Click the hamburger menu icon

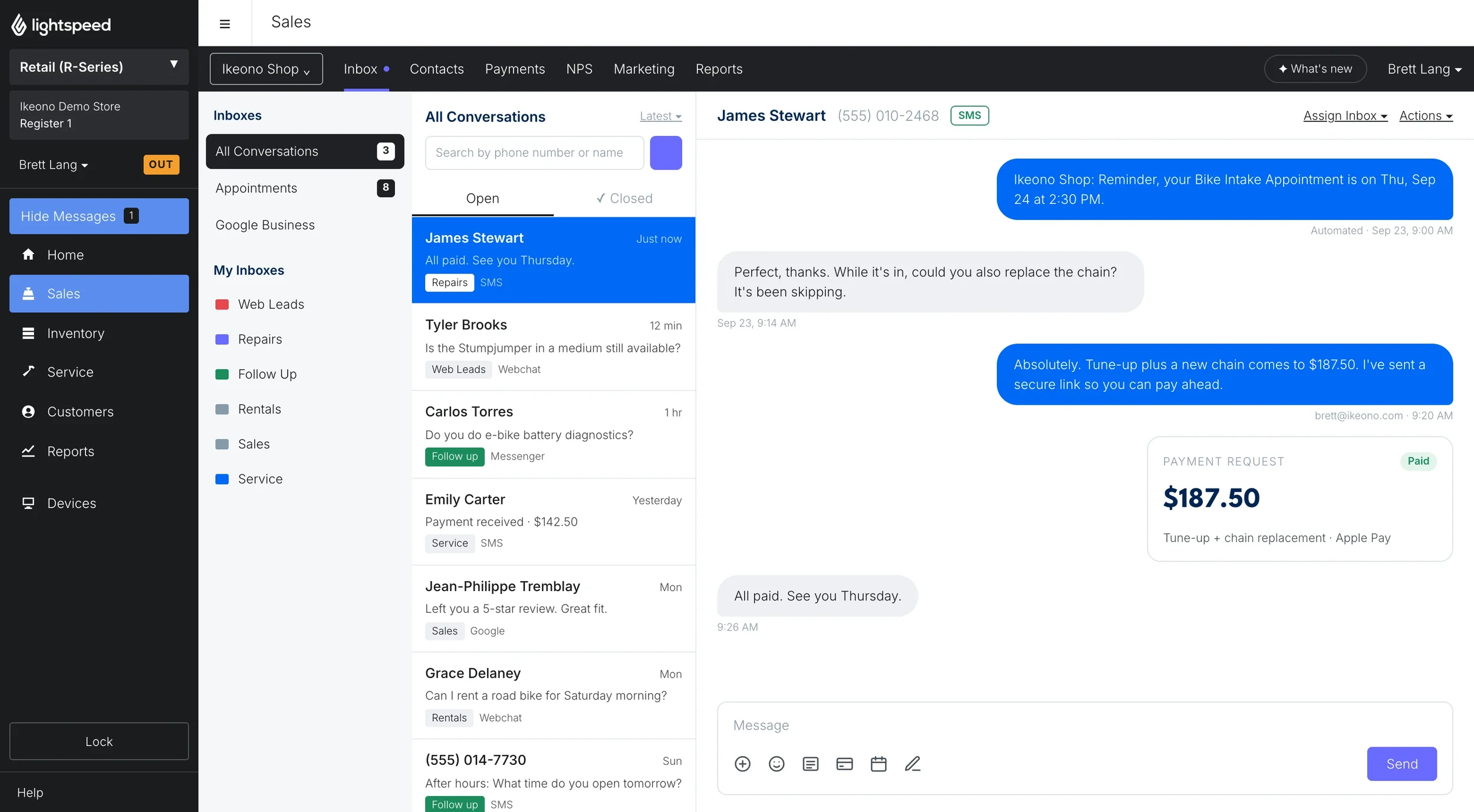click(225, 24)
